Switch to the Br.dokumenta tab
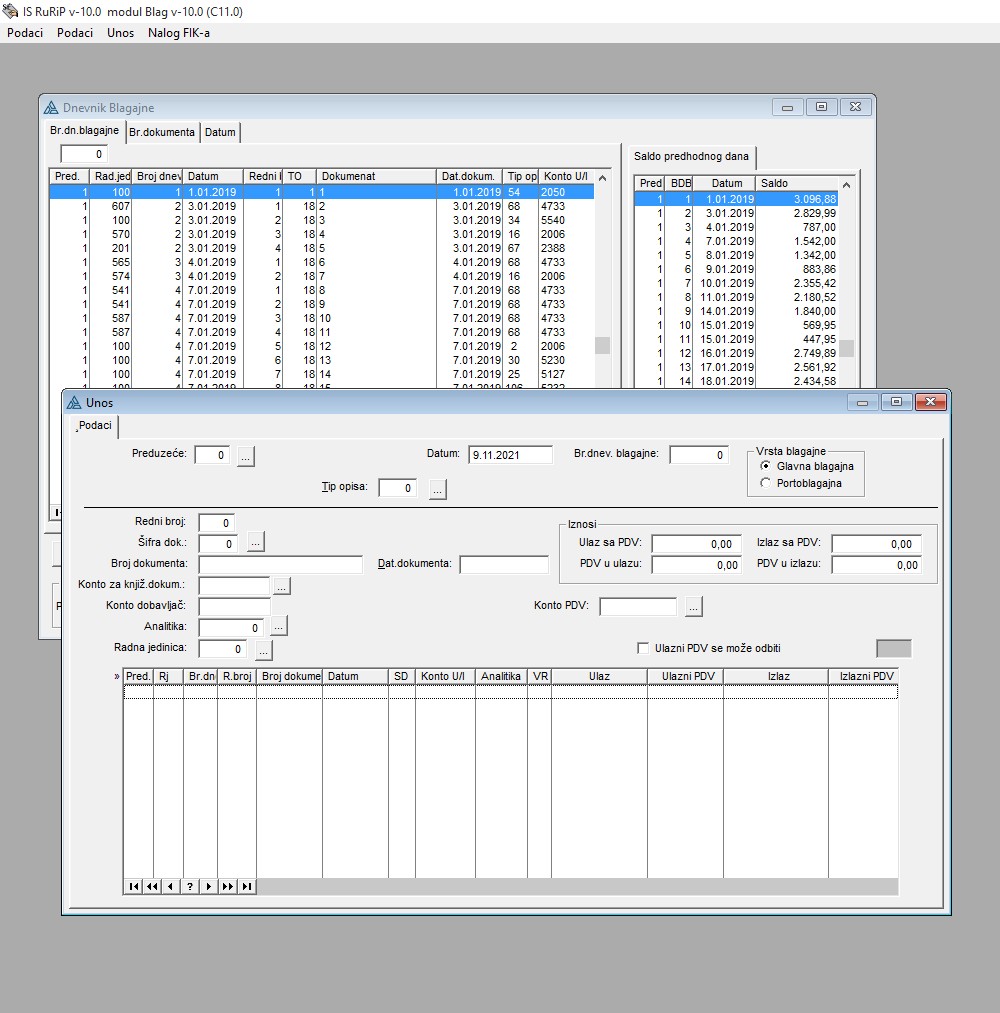The image size is (1000, 1013). tap(162, 132)
